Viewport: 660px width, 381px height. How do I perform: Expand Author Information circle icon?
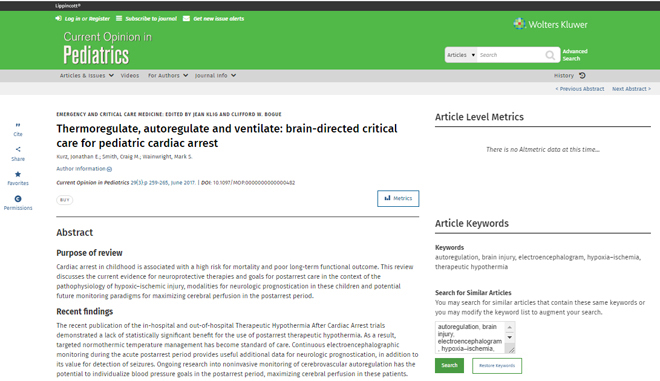[109, 169]
